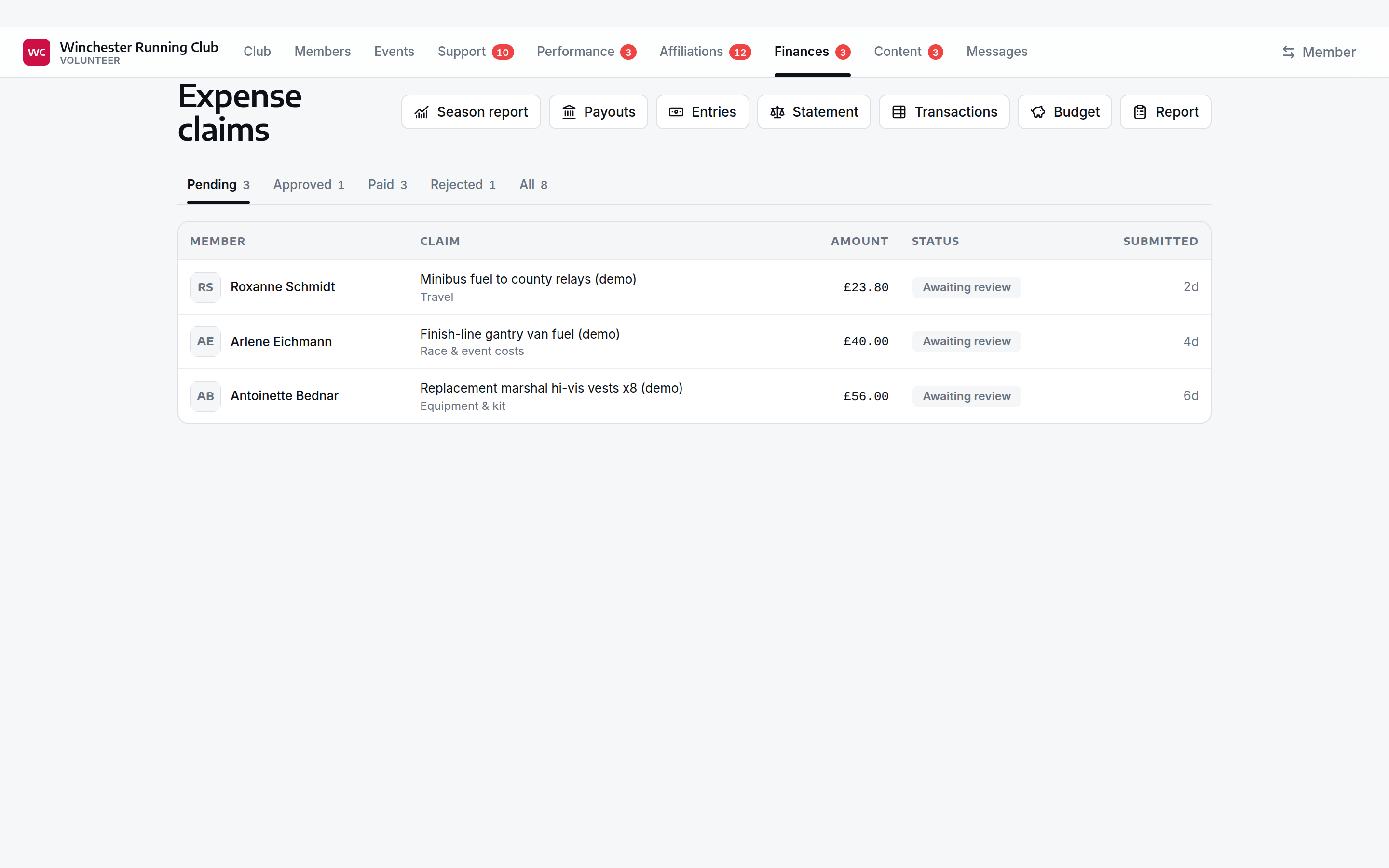
Task: Click the AB avatar for Antoinette Bednar
Action: click(205, 396)
